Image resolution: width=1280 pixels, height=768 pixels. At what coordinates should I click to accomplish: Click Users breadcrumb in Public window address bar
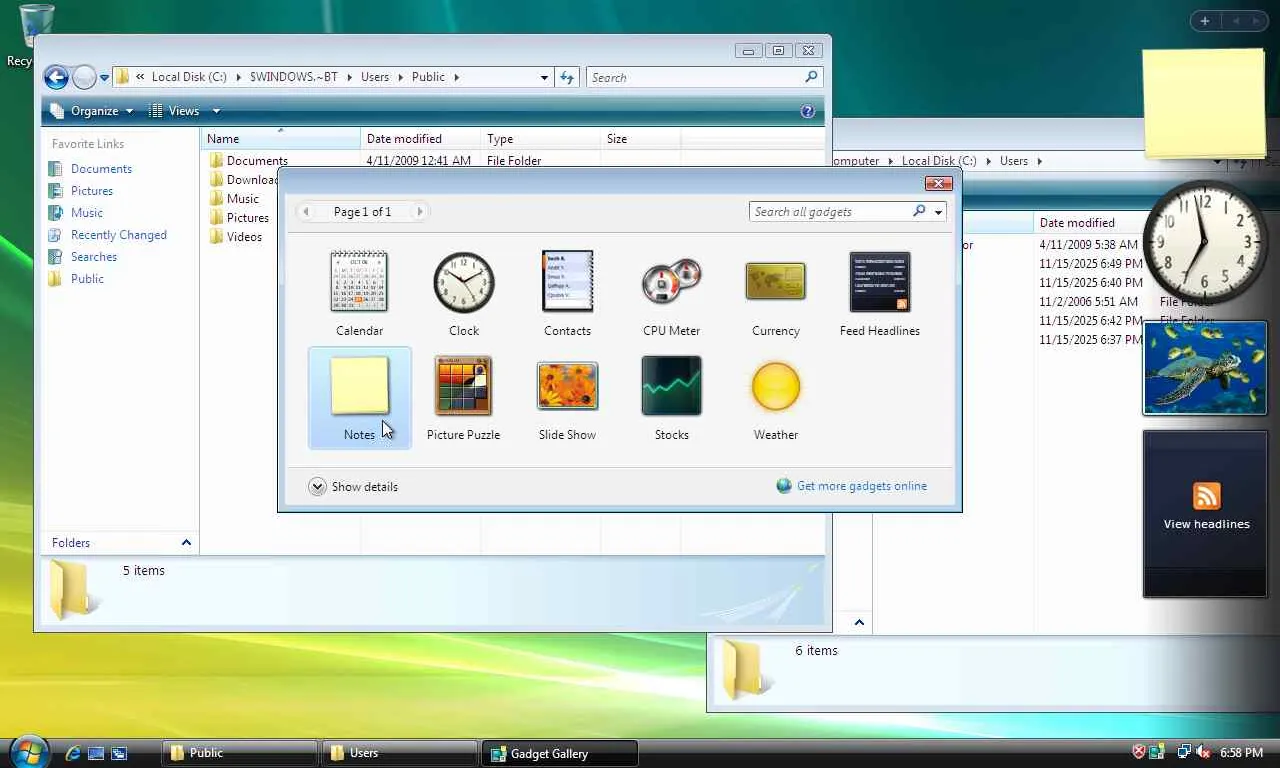click(375, 77)
